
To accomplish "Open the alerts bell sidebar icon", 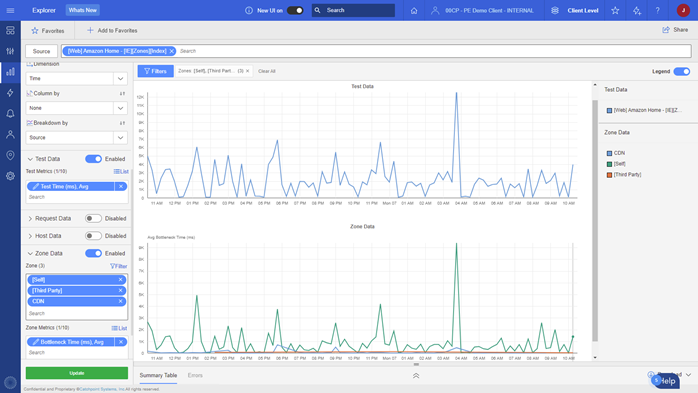I will point(10,113).
